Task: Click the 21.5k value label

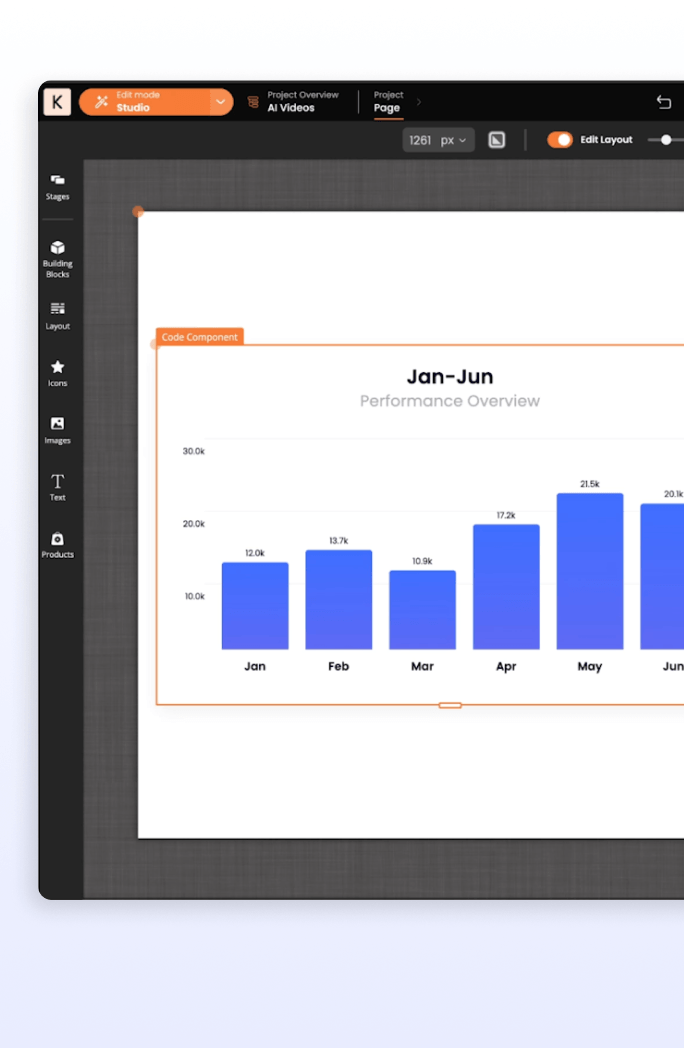Action: (x=590, y=484)
